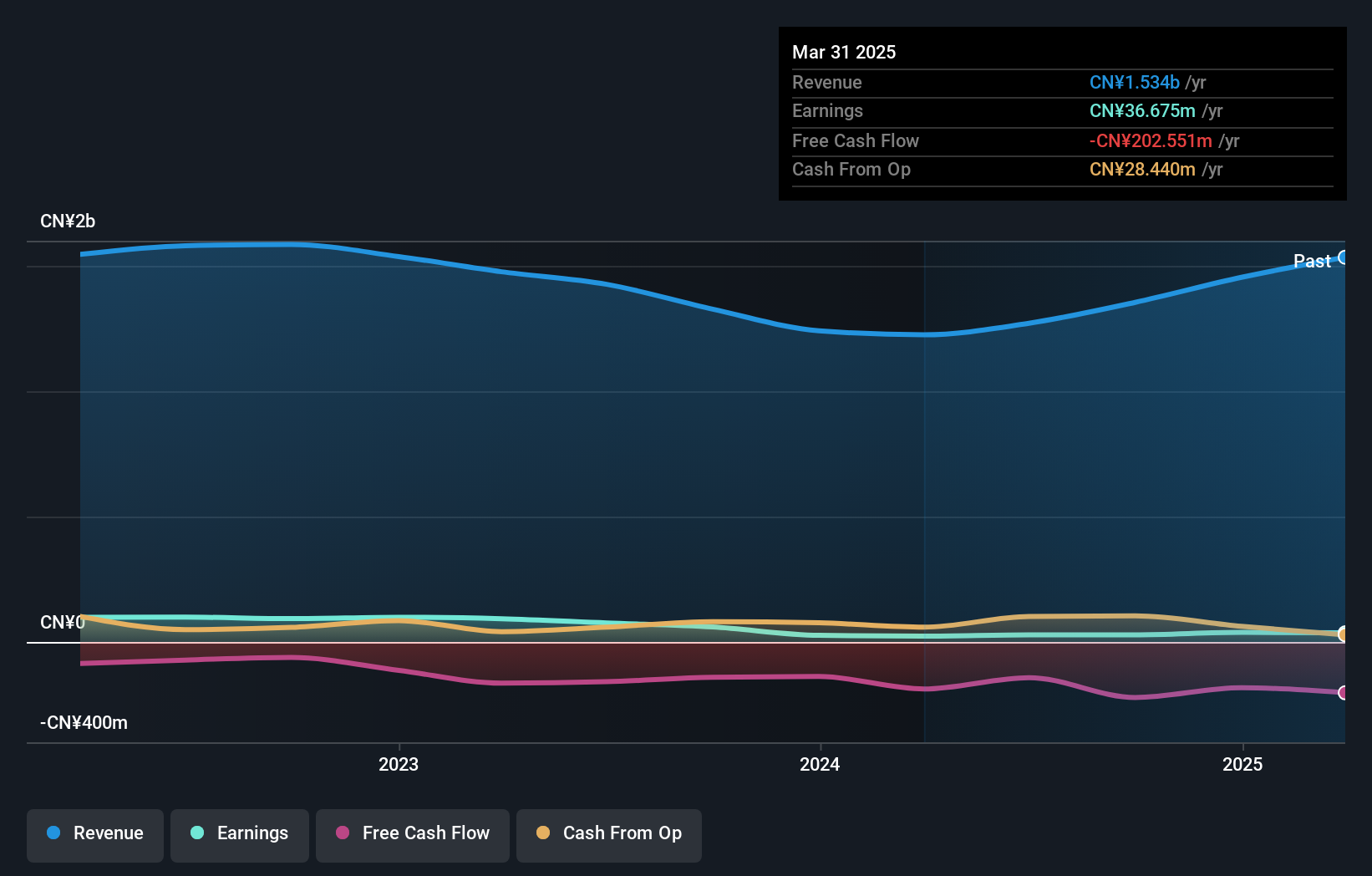Click the CN¥2b y-axis label
The image size is (1372, 876).
[x=68, y=222]
